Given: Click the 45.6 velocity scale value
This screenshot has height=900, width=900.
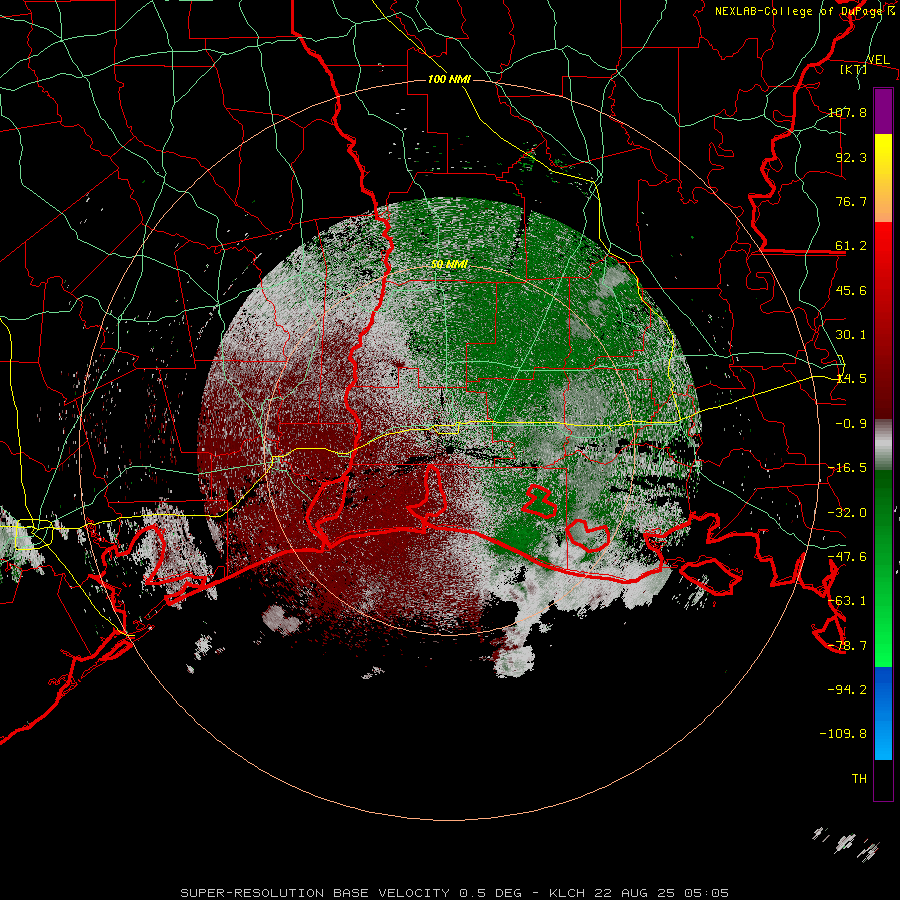Looking at the screenshot, I should click(x=851, y=290).
